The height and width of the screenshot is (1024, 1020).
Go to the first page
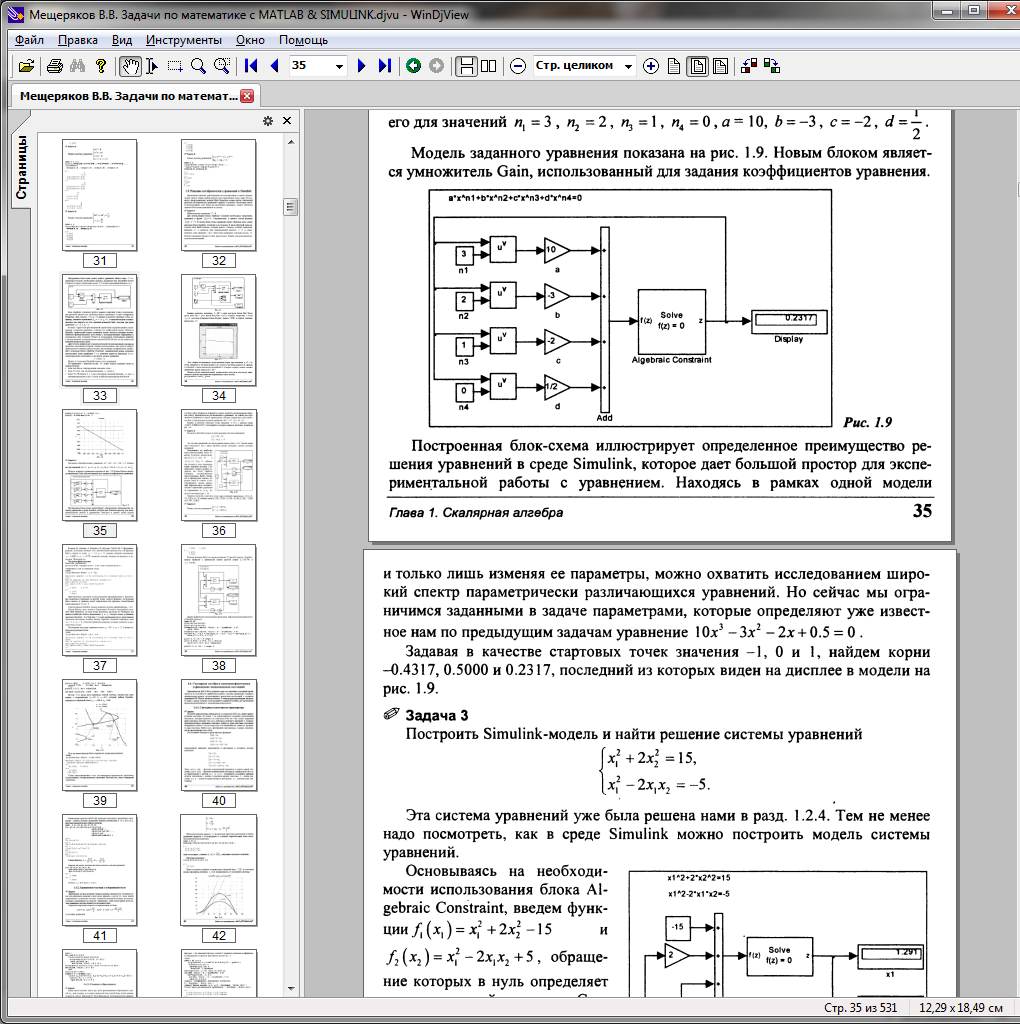pos(251,66)
